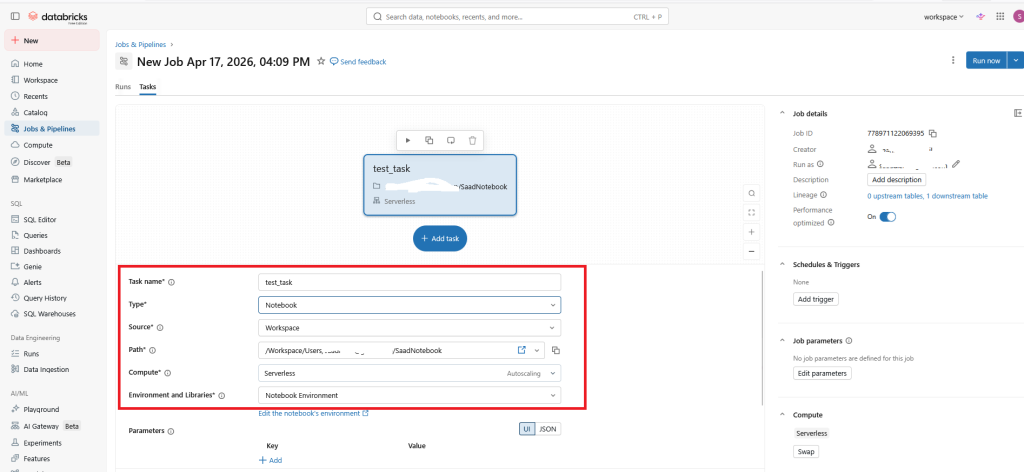
Task: Click the Add trigger button
Action: click(x=816, y=299)
